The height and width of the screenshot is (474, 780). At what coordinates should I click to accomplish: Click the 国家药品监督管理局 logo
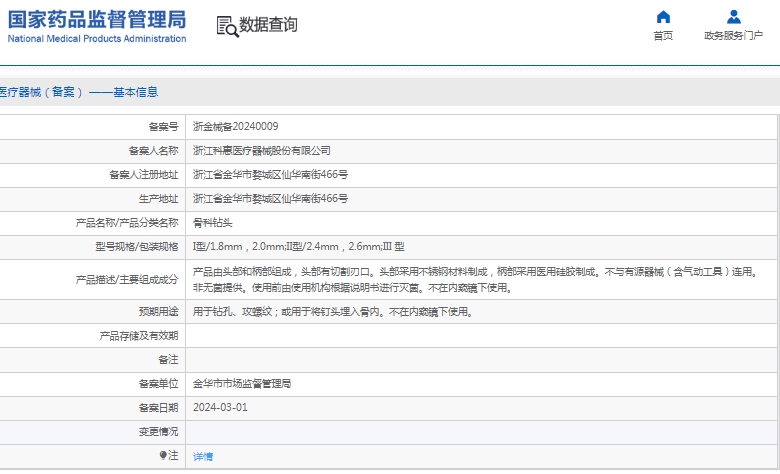[x=97, y=26]
